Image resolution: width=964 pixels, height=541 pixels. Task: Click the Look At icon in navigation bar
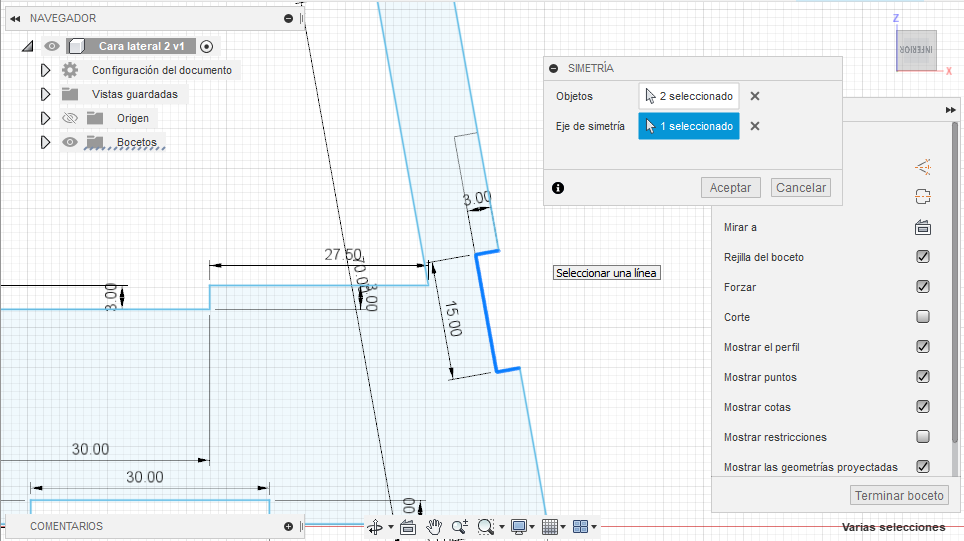[408, 527]
